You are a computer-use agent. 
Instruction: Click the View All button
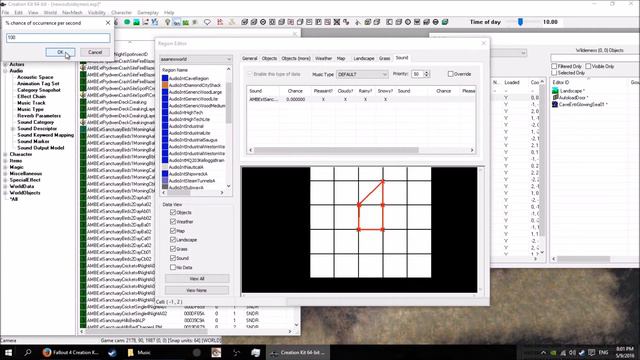(x=197, y=278)
